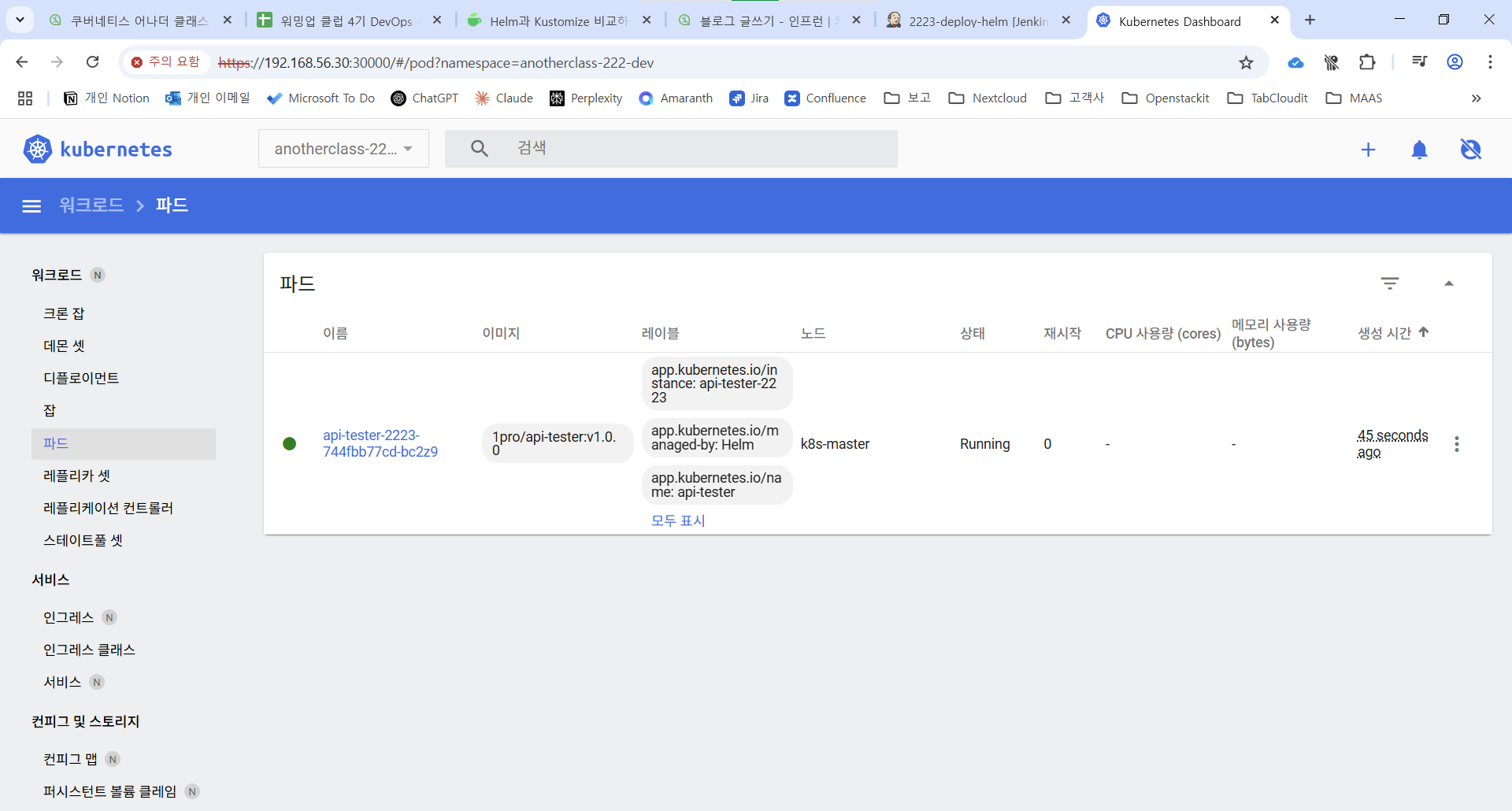Open the tab search dropdown arrow
Screen dimensions: 1512x811
20,20
